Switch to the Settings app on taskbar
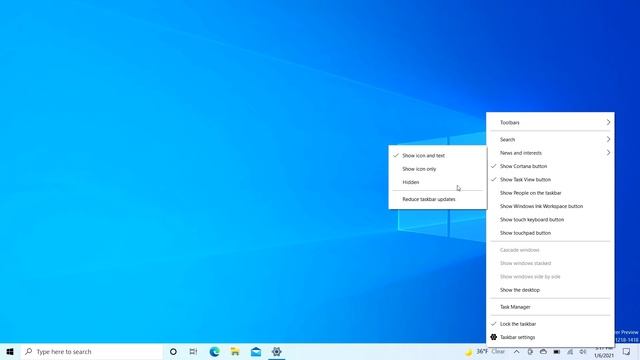Screen dimensions: 640x360 pyautogui.click(x=277, y=351)
